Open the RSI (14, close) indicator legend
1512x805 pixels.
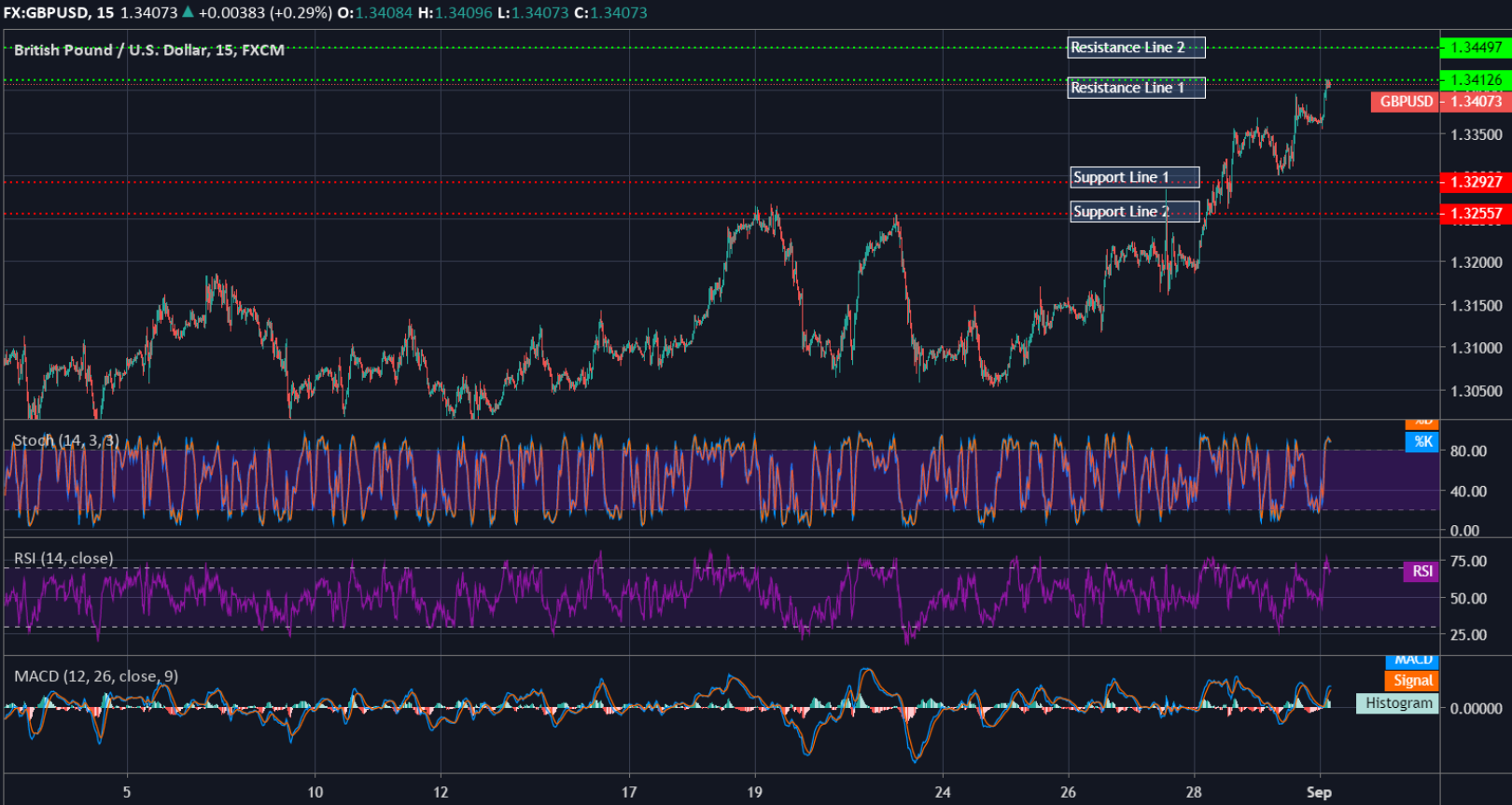click(63, 558)
